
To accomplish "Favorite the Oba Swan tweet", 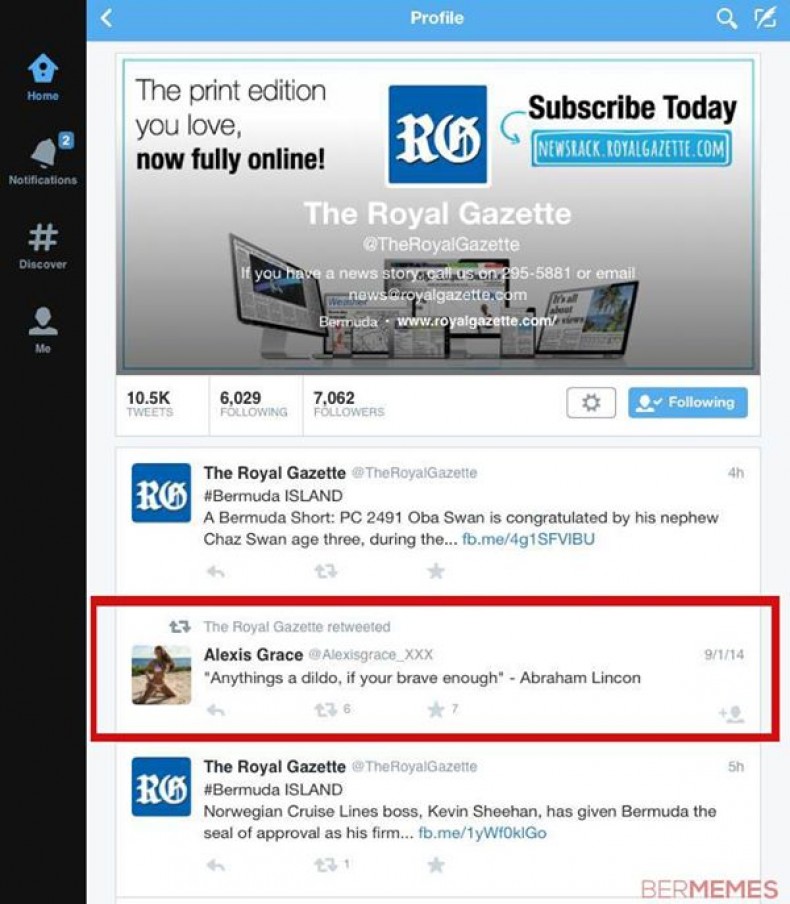I will point(436,571).
